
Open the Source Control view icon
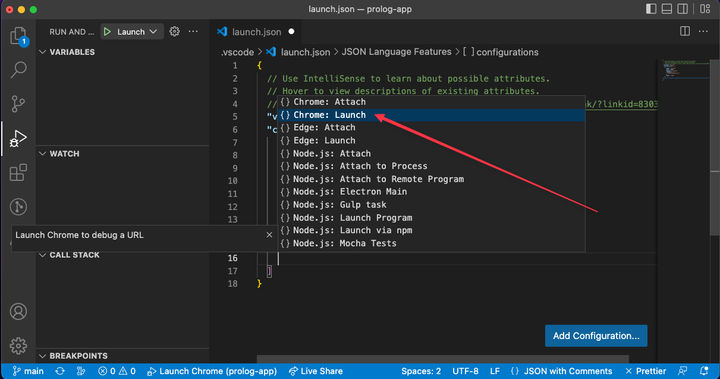pyautogui.click(x=18, y=104)
